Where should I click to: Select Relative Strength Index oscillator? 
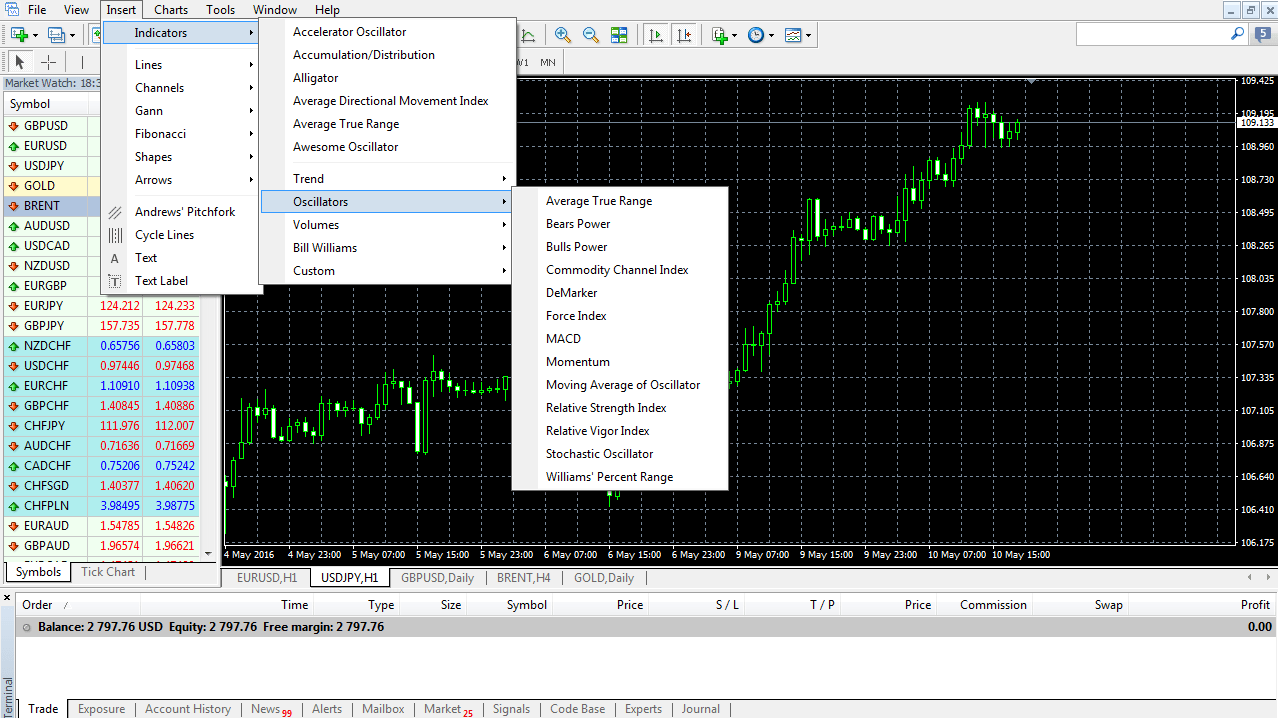pyautogui.click(x=606, y=408)
